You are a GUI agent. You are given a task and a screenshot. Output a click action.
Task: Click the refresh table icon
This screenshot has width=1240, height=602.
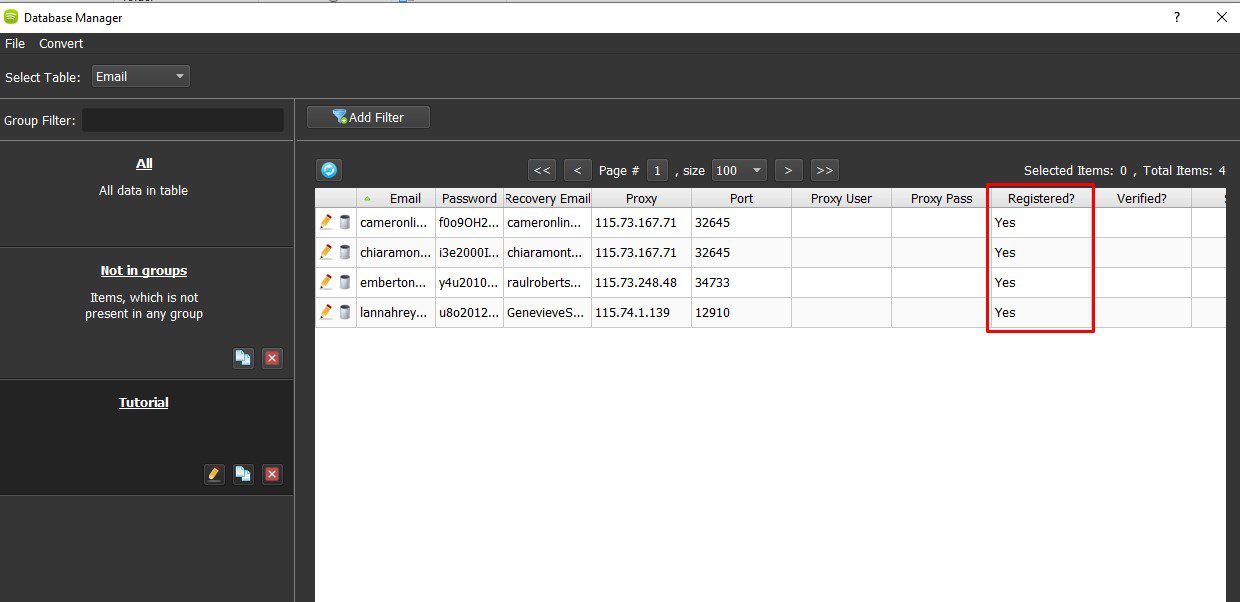[329, 170]
